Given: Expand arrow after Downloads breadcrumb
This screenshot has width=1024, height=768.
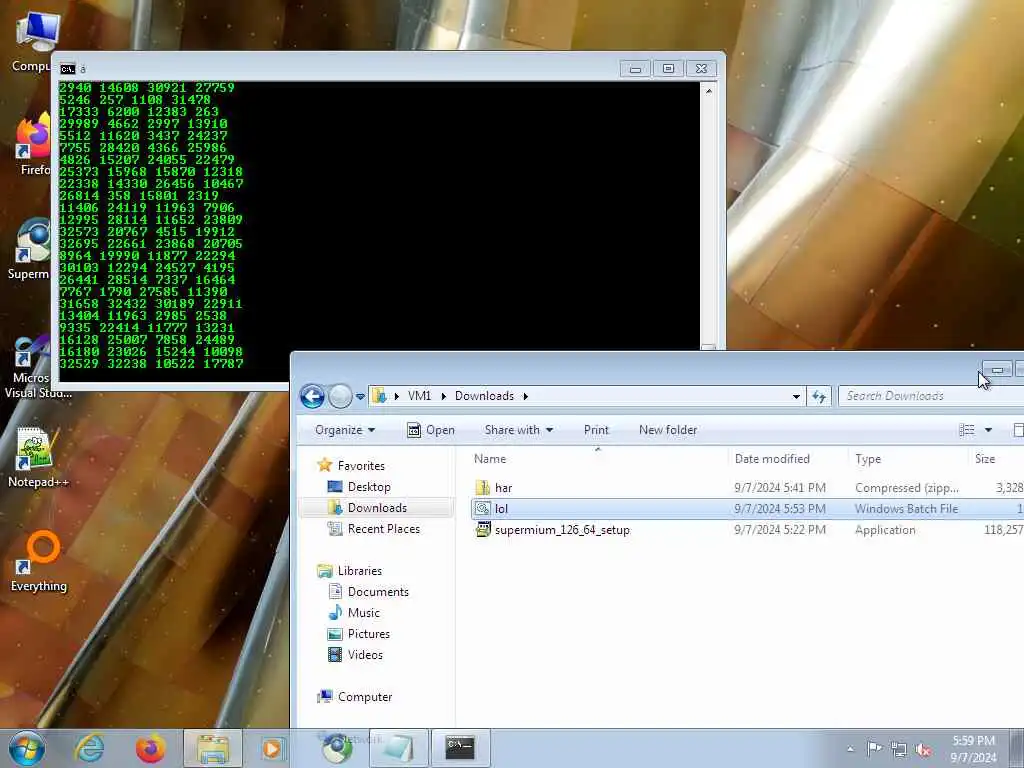Looking at the screenshot, I should [x=525, y=396].
